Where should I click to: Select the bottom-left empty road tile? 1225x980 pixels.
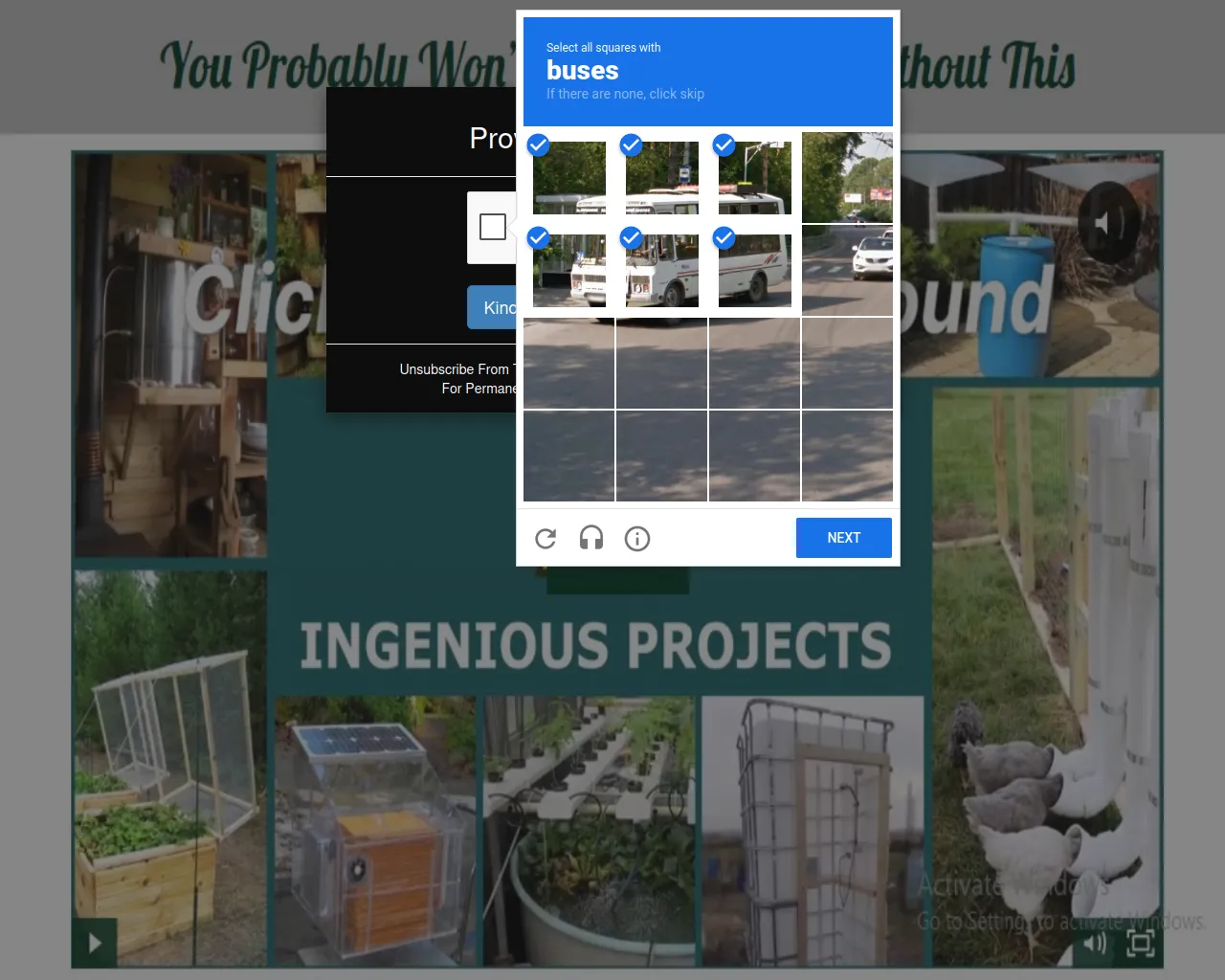[569, 457]
